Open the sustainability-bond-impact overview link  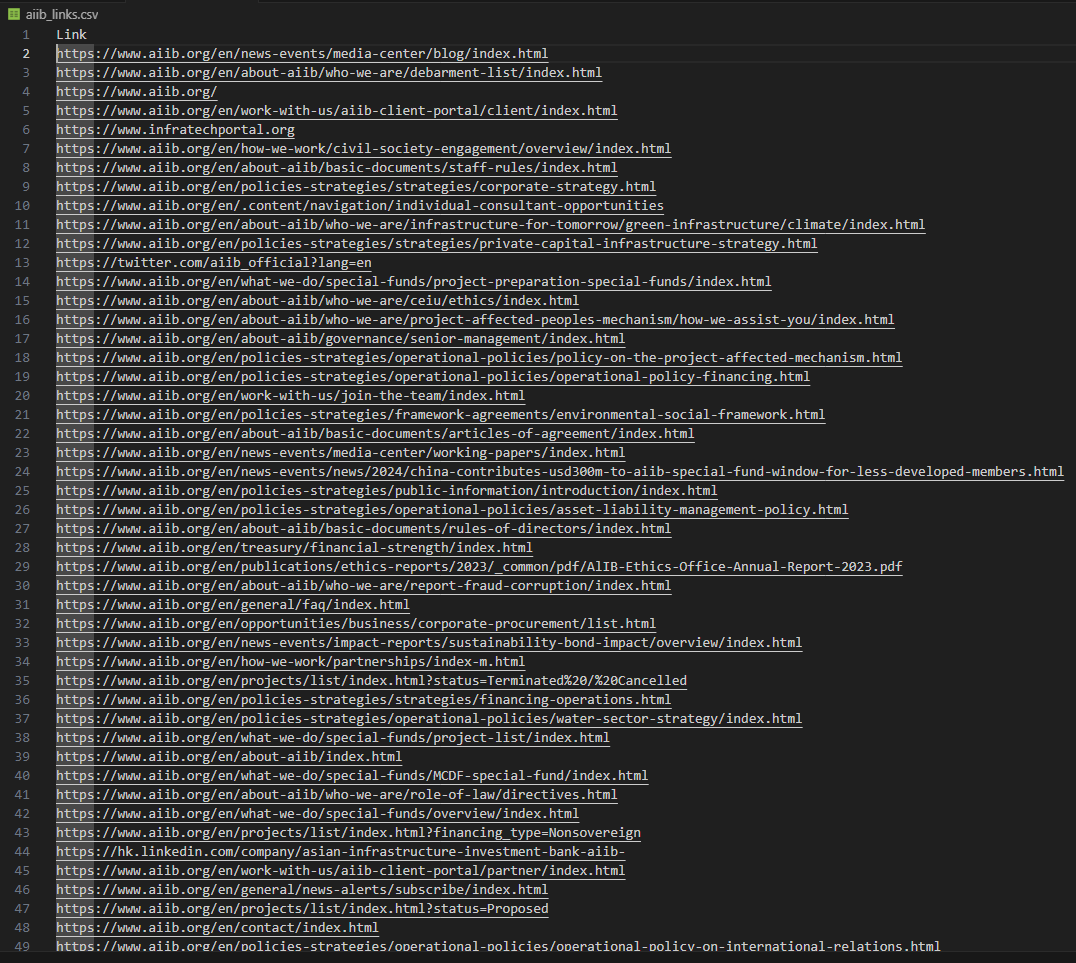click(x=429, y=643)
